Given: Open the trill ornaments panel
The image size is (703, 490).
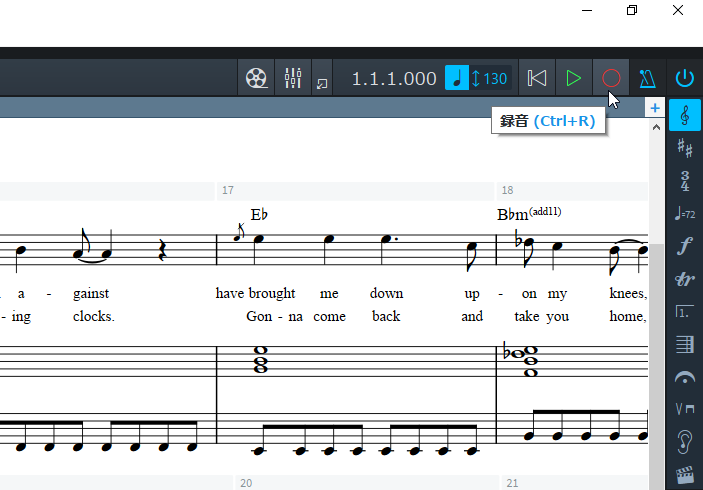Looking at the screenshot, I should 685,279.
